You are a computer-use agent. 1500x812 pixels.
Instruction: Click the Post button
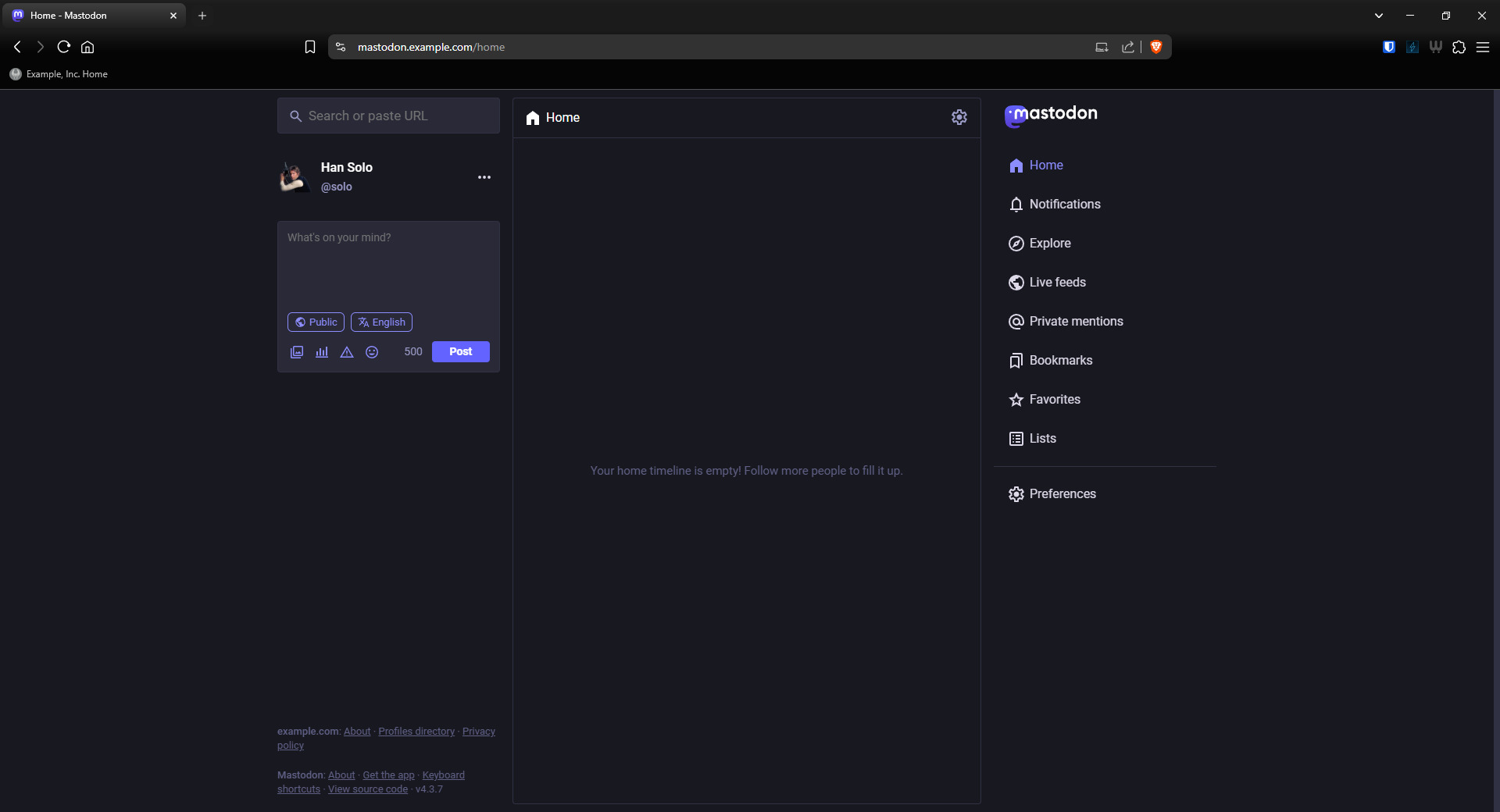[x=460, y=352]
